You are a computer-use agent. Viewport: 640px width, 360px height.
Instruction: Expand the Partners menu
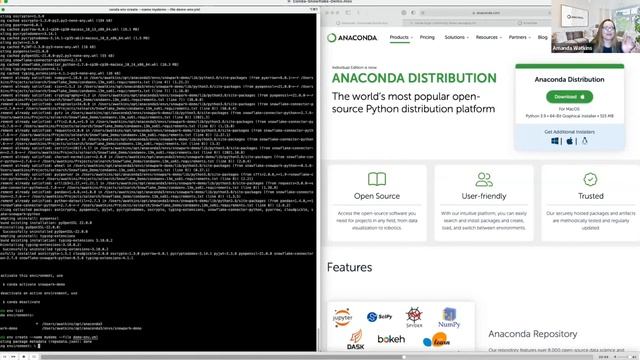(520, 37)
